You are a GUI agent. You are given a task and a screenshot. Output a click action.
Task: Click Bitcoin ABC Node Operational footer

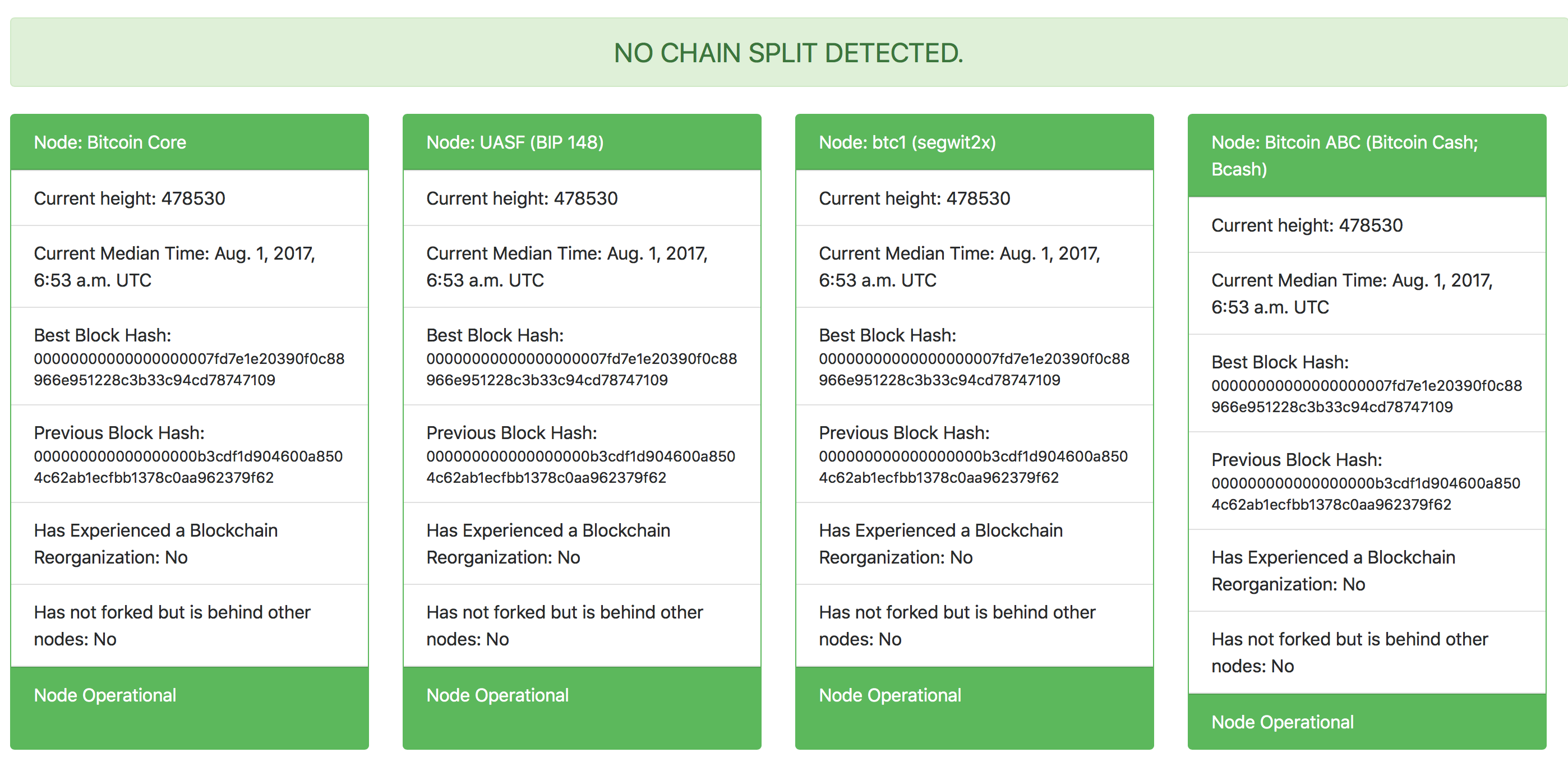tap(1367, 722)
